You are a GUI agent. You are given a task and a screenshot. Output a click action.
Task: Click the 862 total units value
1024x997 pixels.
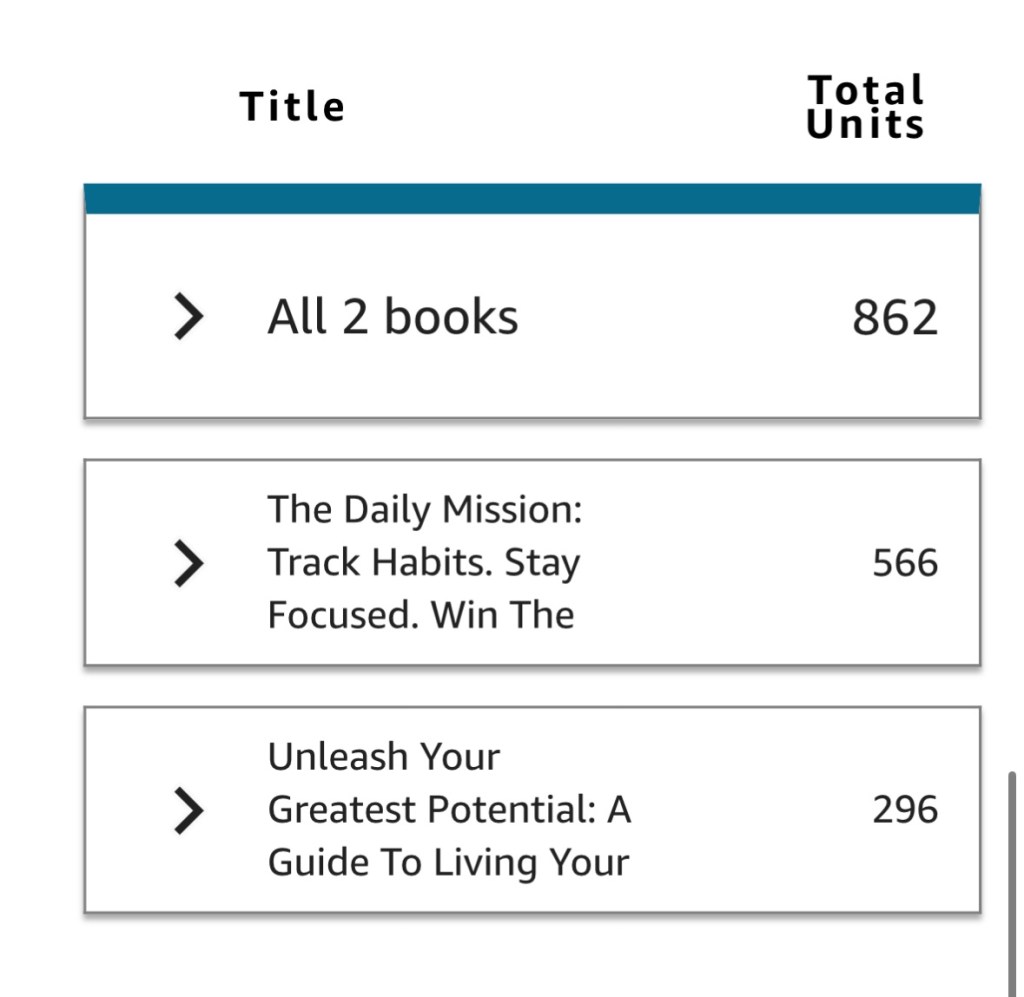coord(895,318)
